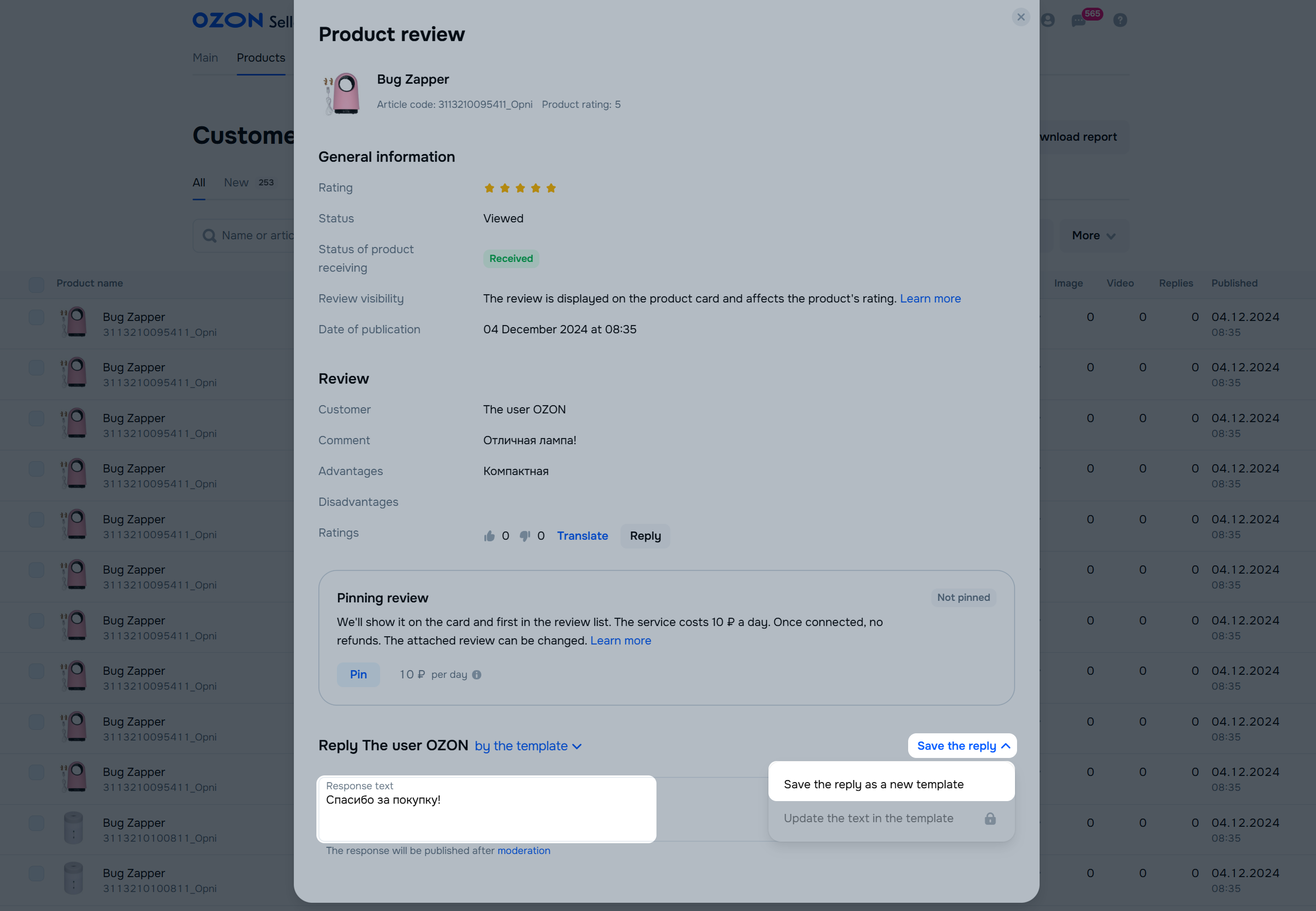Image resolution: width=1316 pixels, height=911 pixels.
Task: Collapse the 'Save the reply' dropdown
Action: pyautogui.click(x=963, y=746)
